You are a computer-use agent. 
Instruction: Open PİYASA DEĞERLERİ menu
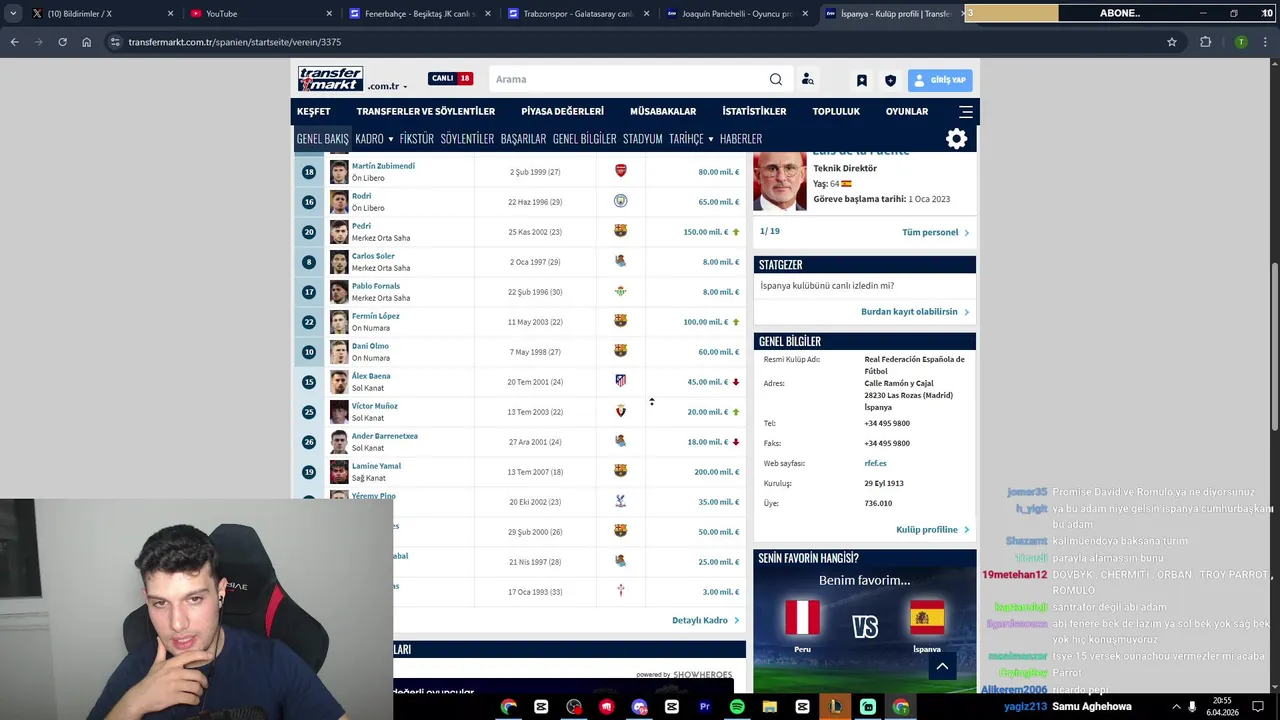point(562,111)
